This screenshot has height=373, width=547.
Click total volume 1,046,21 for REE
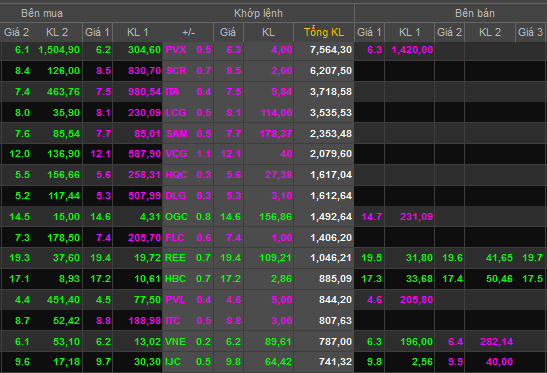point(331,258)
